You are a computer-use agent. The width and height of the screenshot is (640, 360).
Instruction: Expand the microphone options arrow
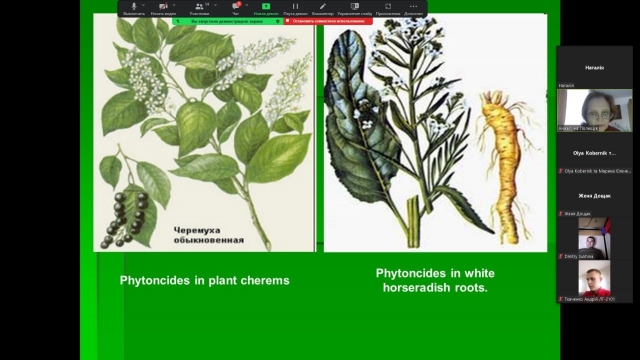[x=143, y=5]
